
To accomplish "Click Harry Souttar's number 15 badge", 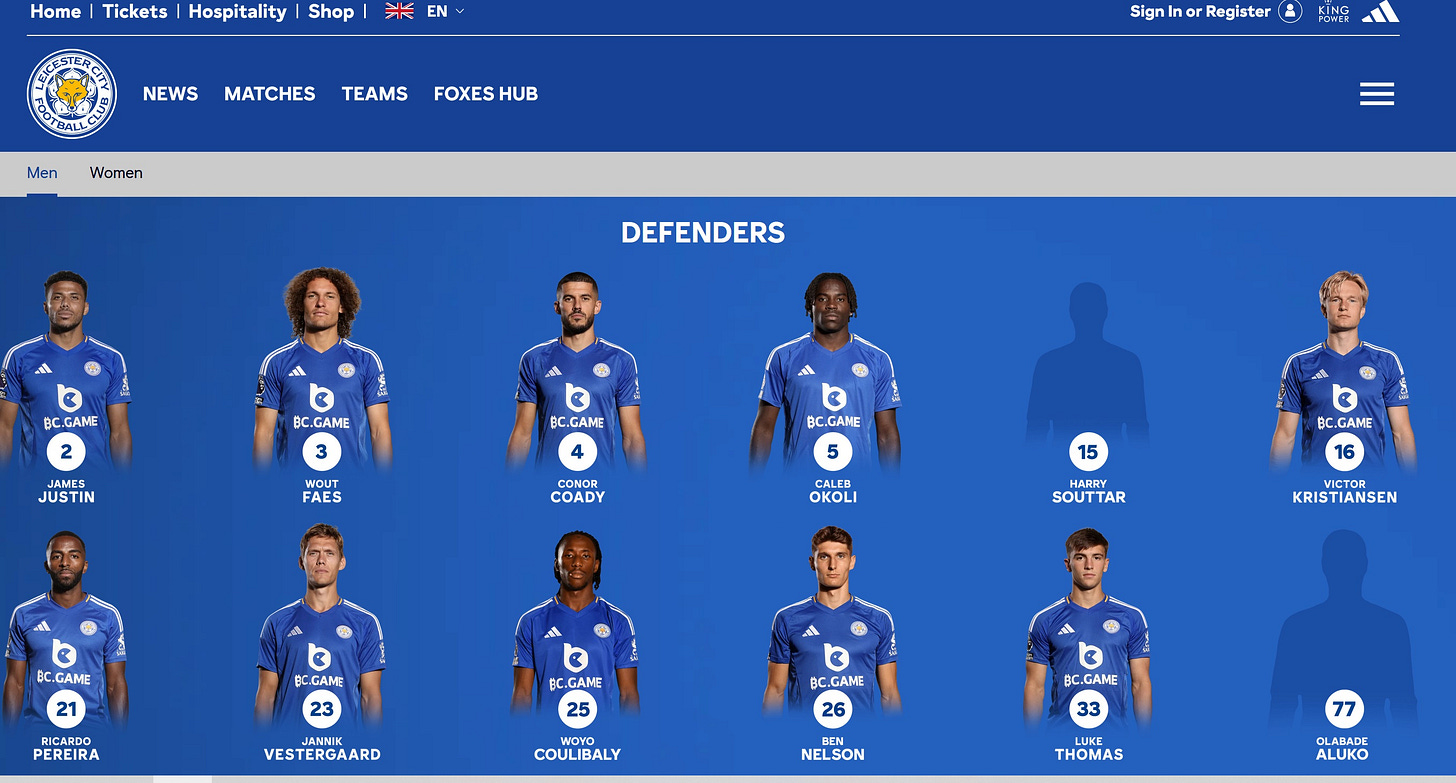I will click(x=1088, y=452).
